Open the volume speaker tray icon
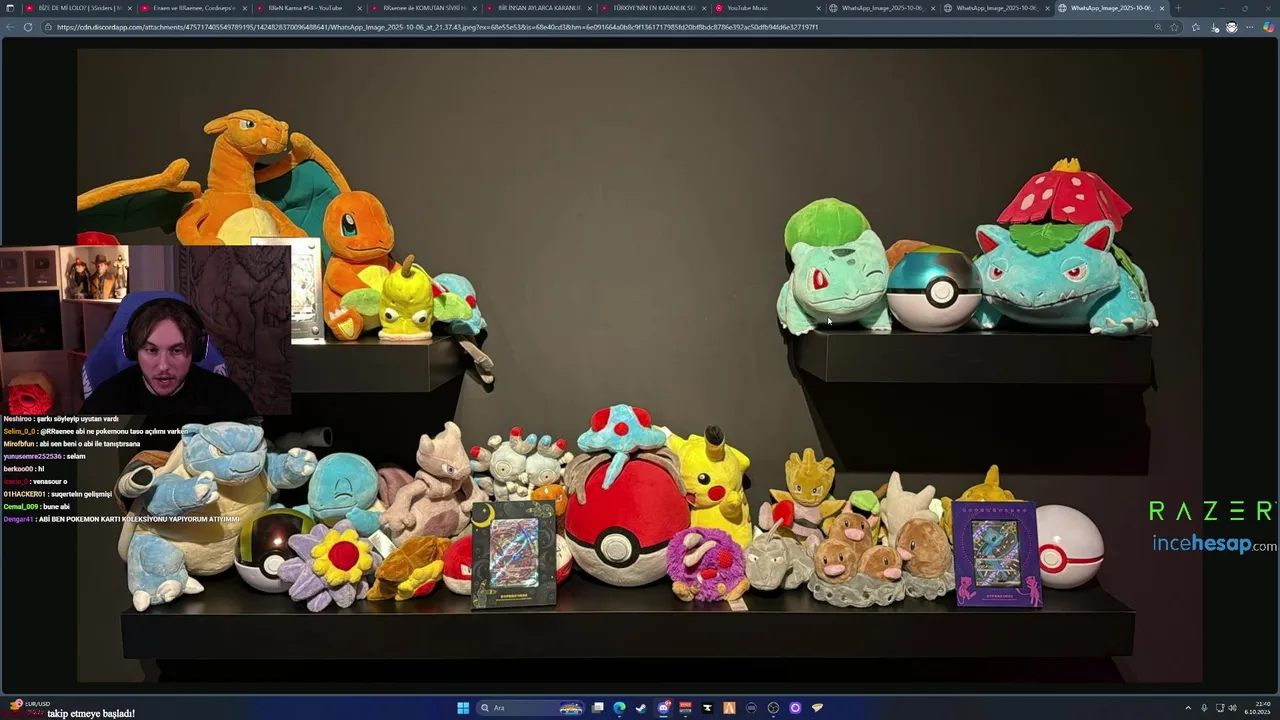The height and width of the screenshot is (720, 1280). 1232,708
